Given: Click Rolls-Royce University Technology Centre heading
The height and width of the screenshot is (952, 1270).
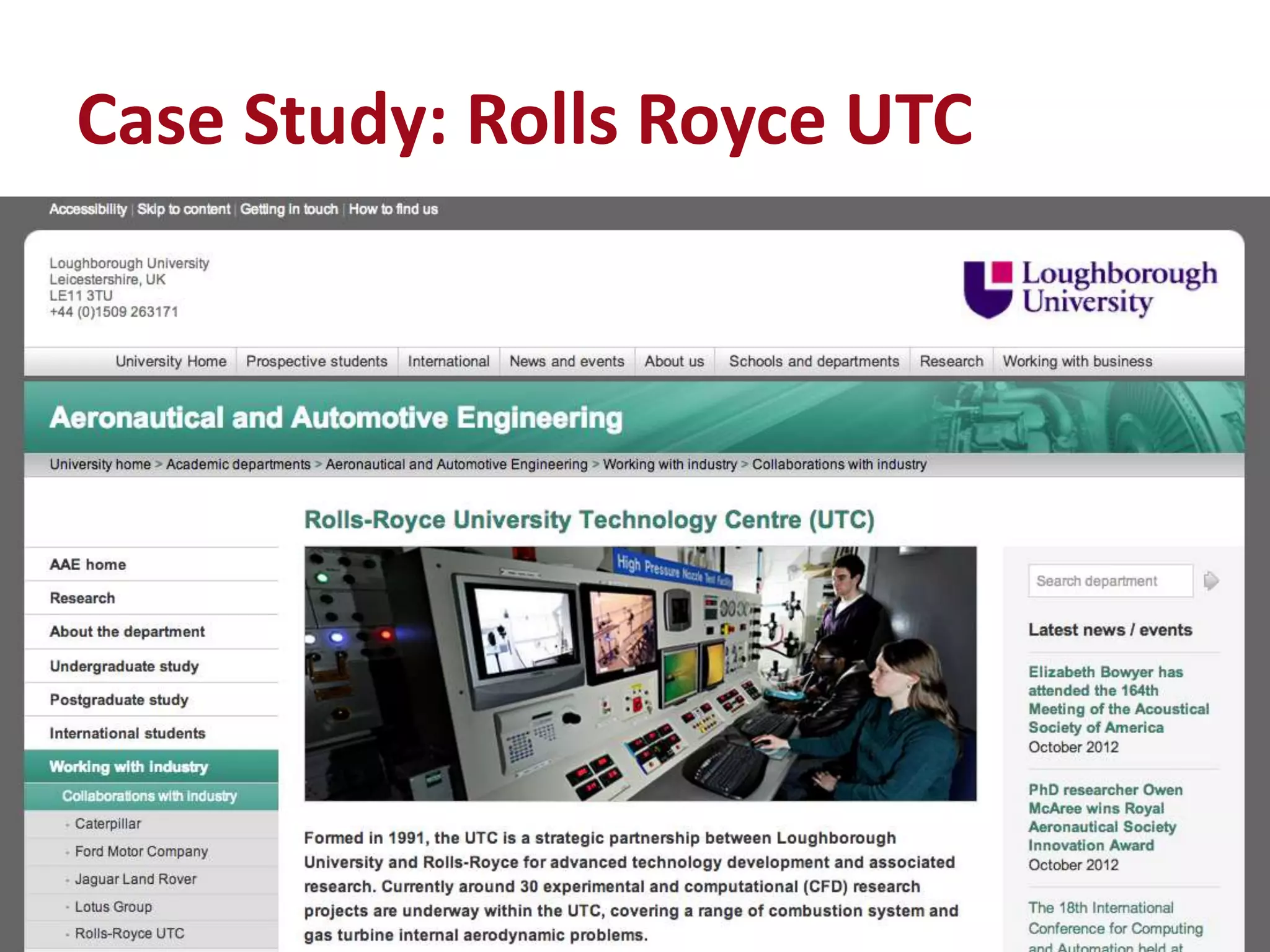Looking at the screenshot, I should point(589,519).
